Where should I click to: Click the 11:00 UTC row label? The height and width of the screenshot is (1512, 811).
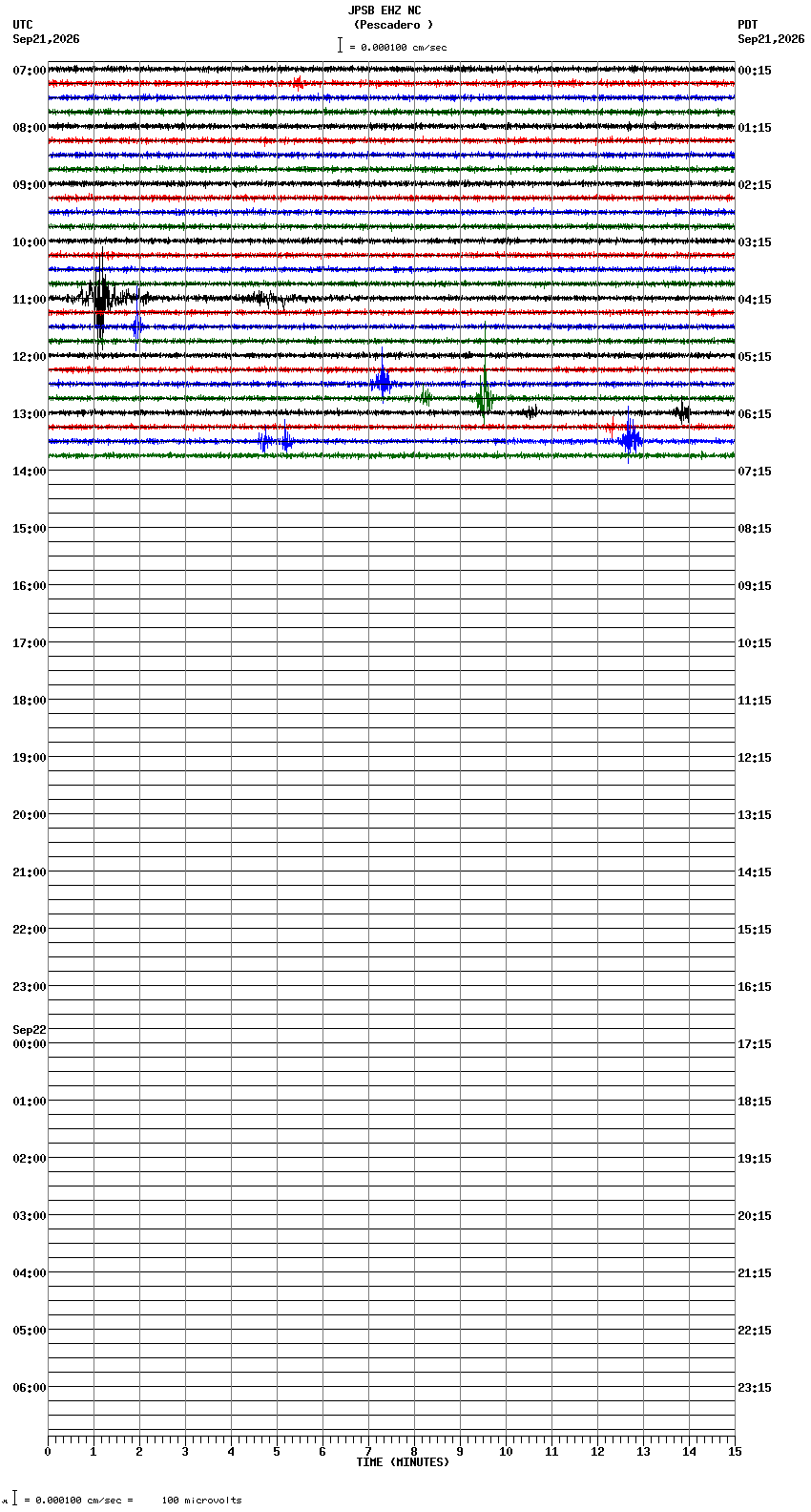pyautogui.click(x=30, y=300)
